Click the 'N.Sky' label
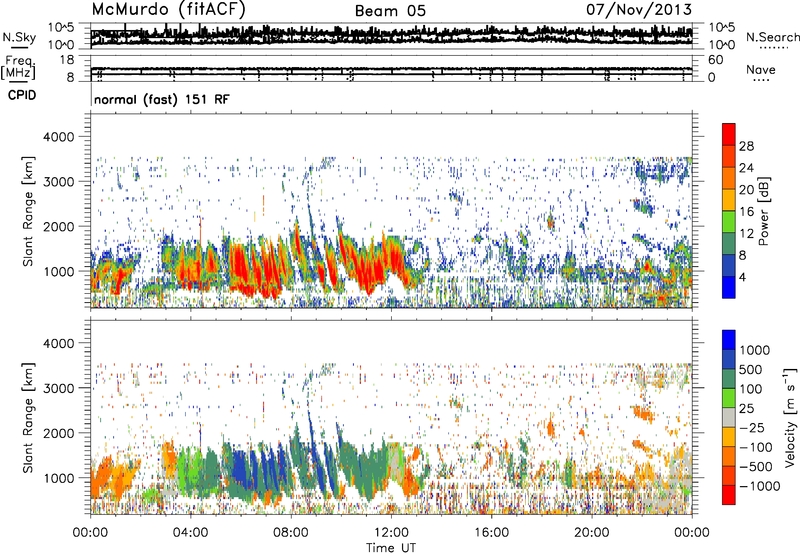Screen dimensions: 800x554 (x=19, y=37)
